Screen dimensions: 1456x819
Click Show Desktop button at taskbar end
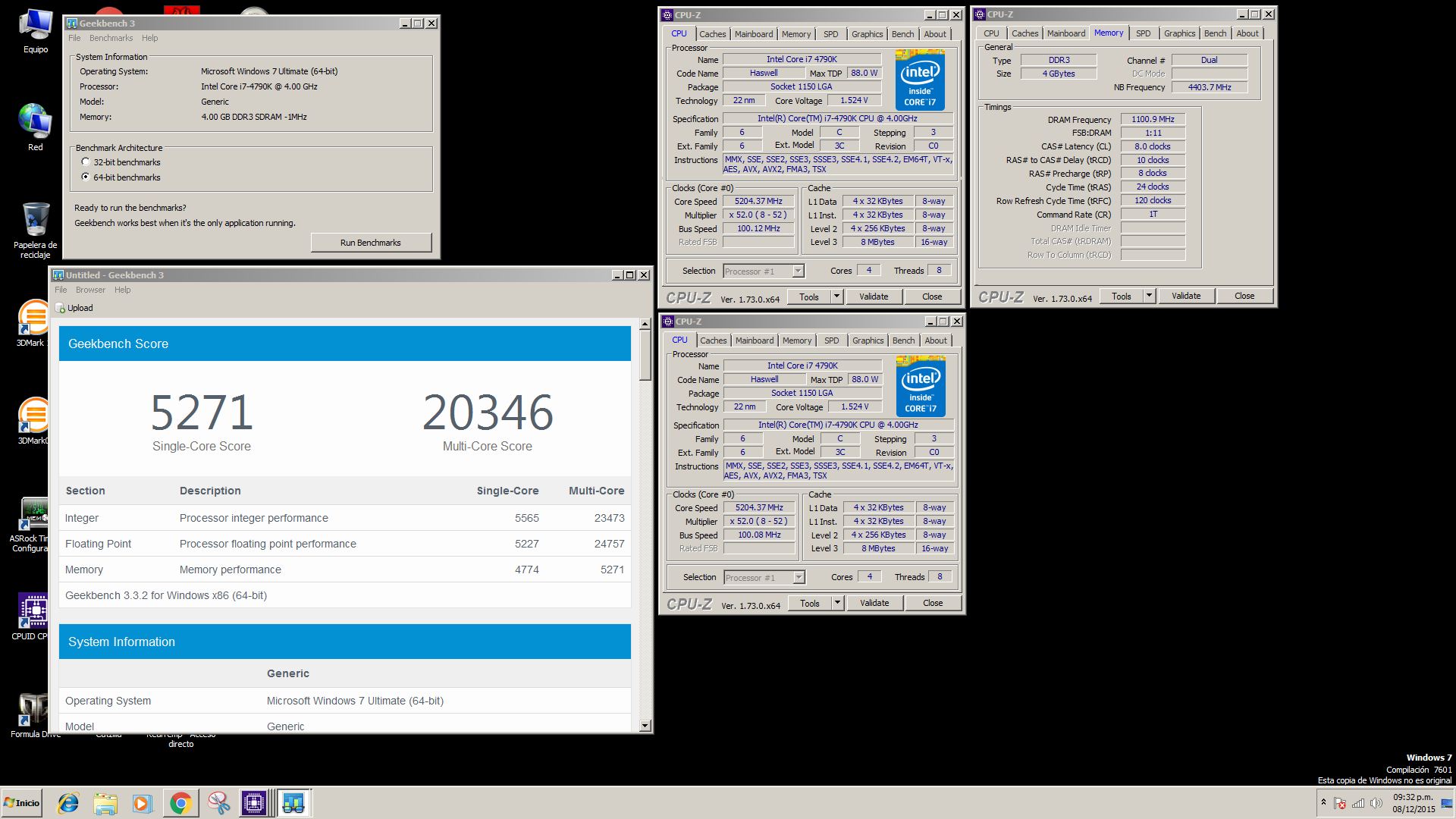(1448, 803)
